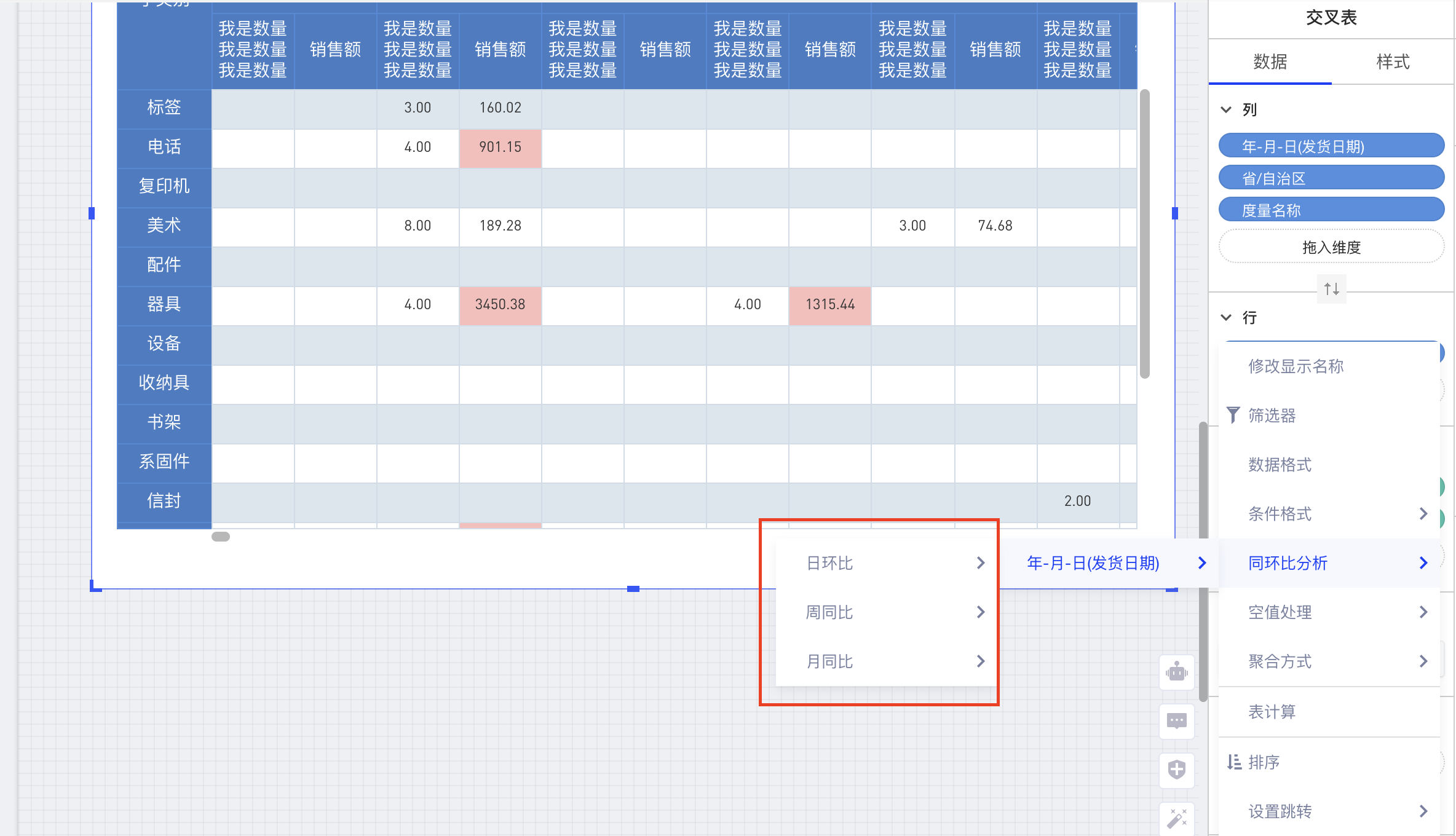Click the 度量名称 field pill
Image resolution: width=1456 pixels, height=836 pixels.
coord(1331,209)
